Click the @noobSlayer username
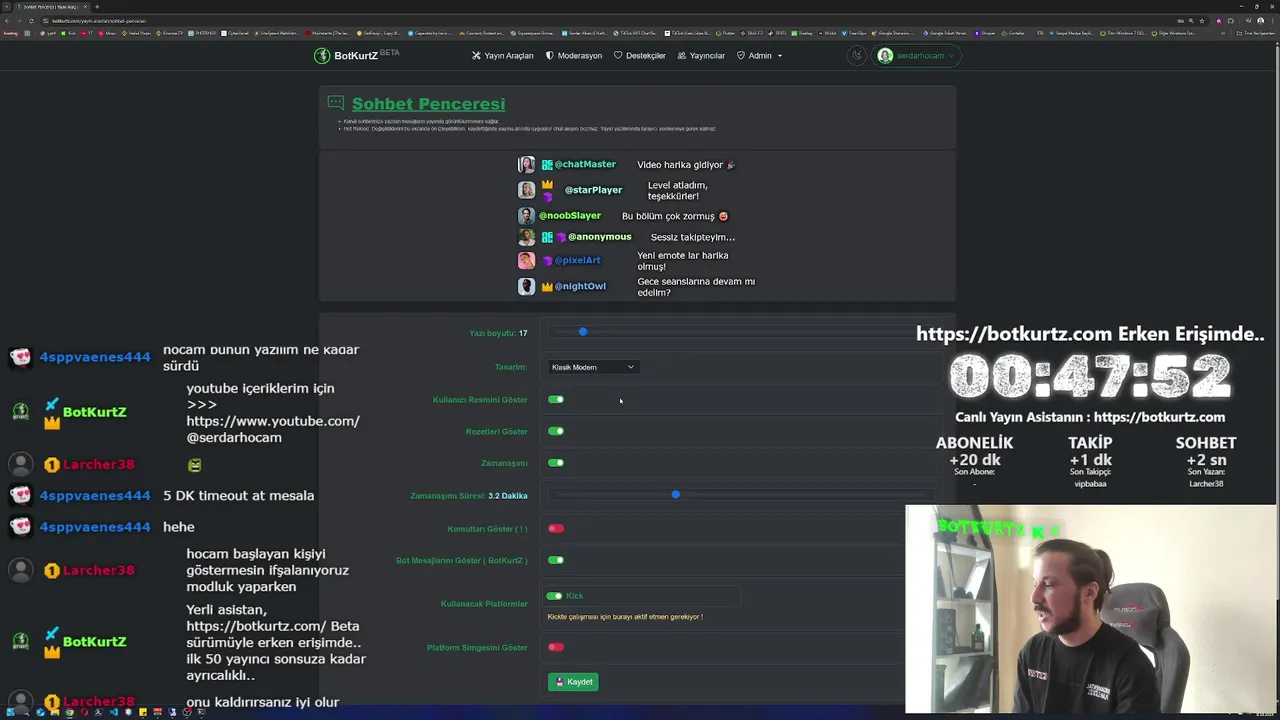The width and height of the screenshot is (1280, 720). [570, 215]
